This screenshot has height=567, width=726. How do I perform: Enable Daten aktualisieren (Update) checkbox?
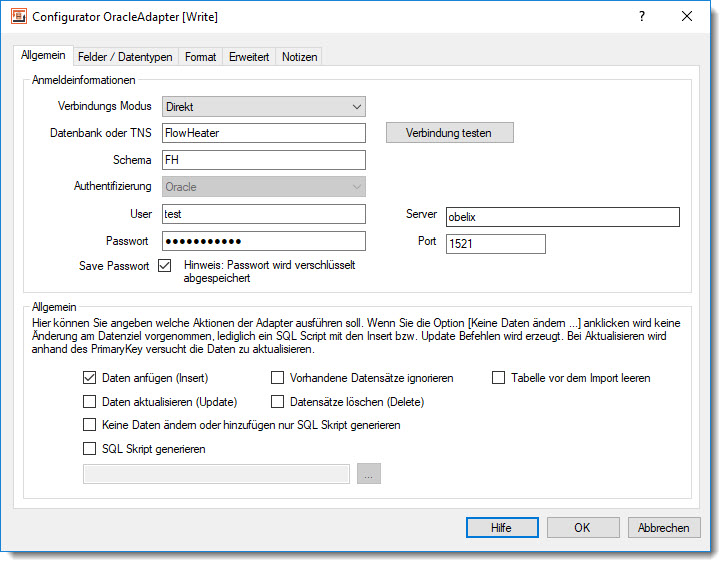91,402
